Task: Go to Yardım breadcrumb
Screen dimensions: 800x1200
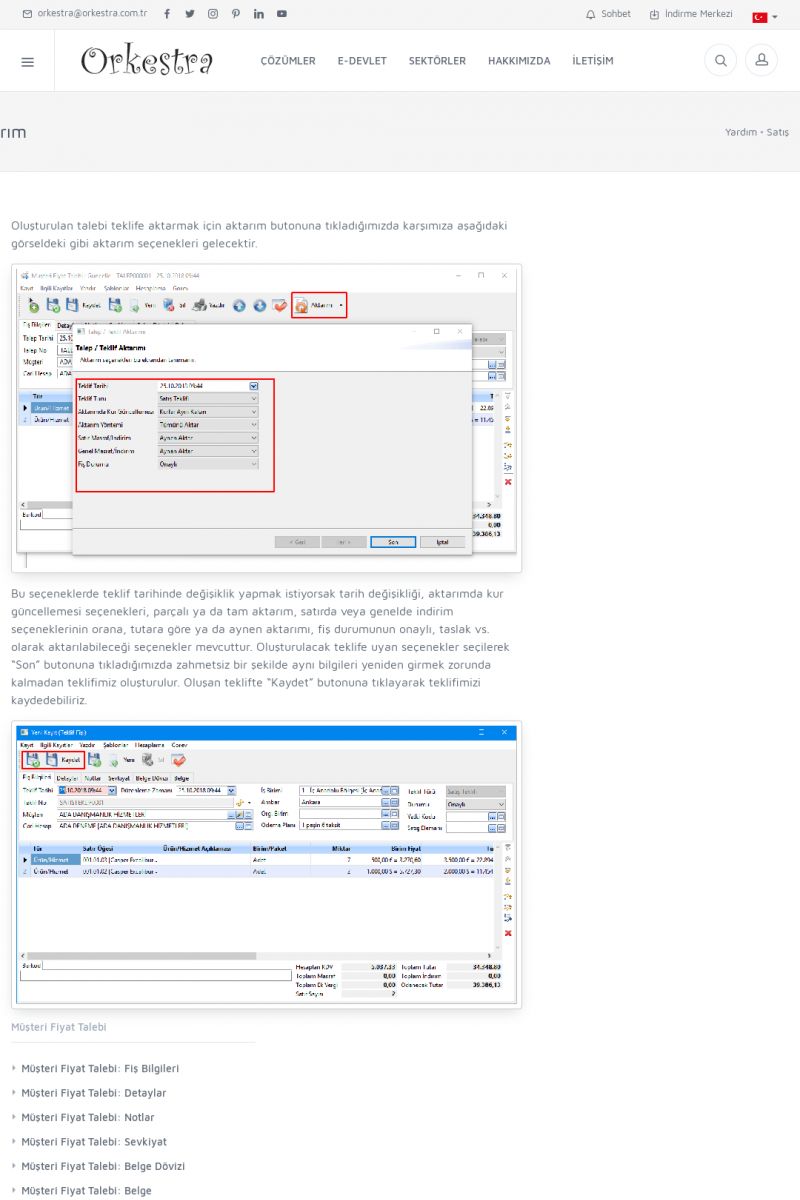Action: click(x=741, y=132)
